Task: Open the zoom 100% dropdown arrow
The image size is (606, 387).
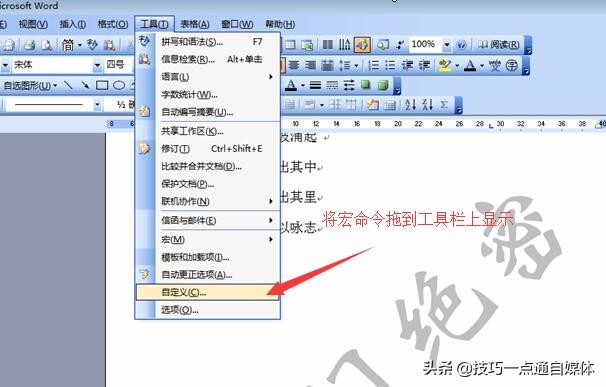Action: [446, 45]
